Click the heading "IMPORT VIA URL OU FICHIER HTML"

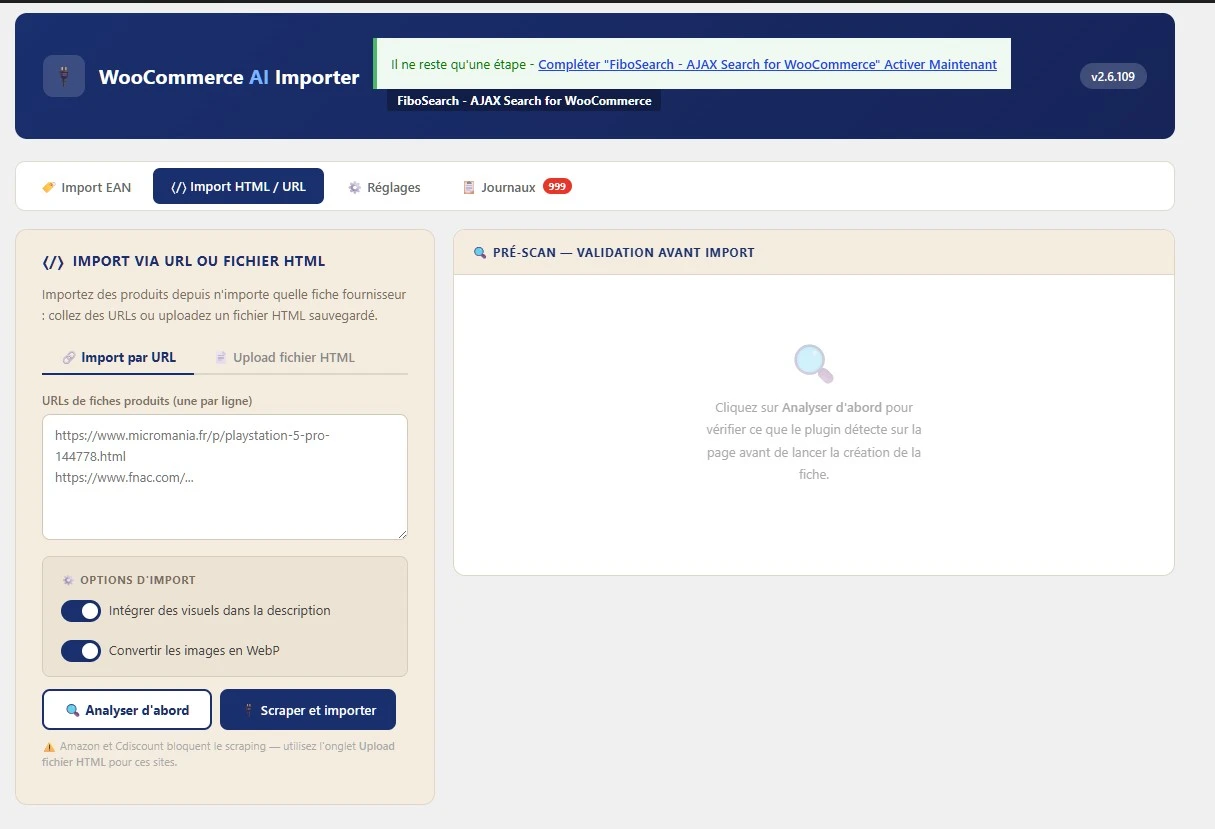(199, 262)
